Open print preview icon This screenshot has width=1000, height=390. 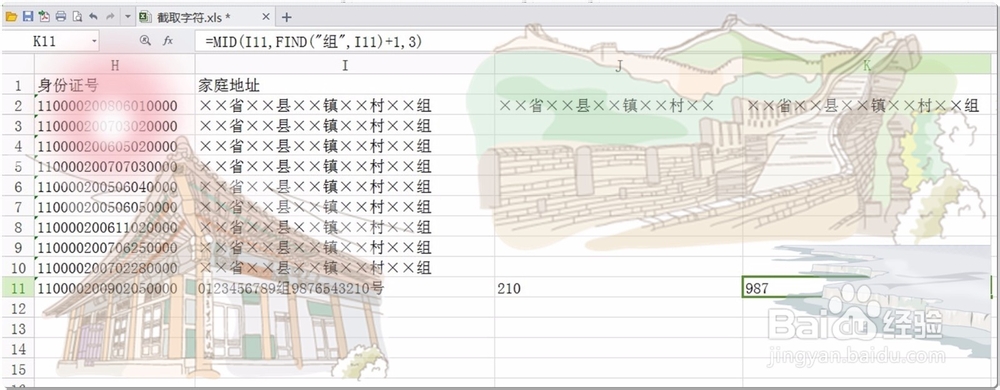pos(77,17)
